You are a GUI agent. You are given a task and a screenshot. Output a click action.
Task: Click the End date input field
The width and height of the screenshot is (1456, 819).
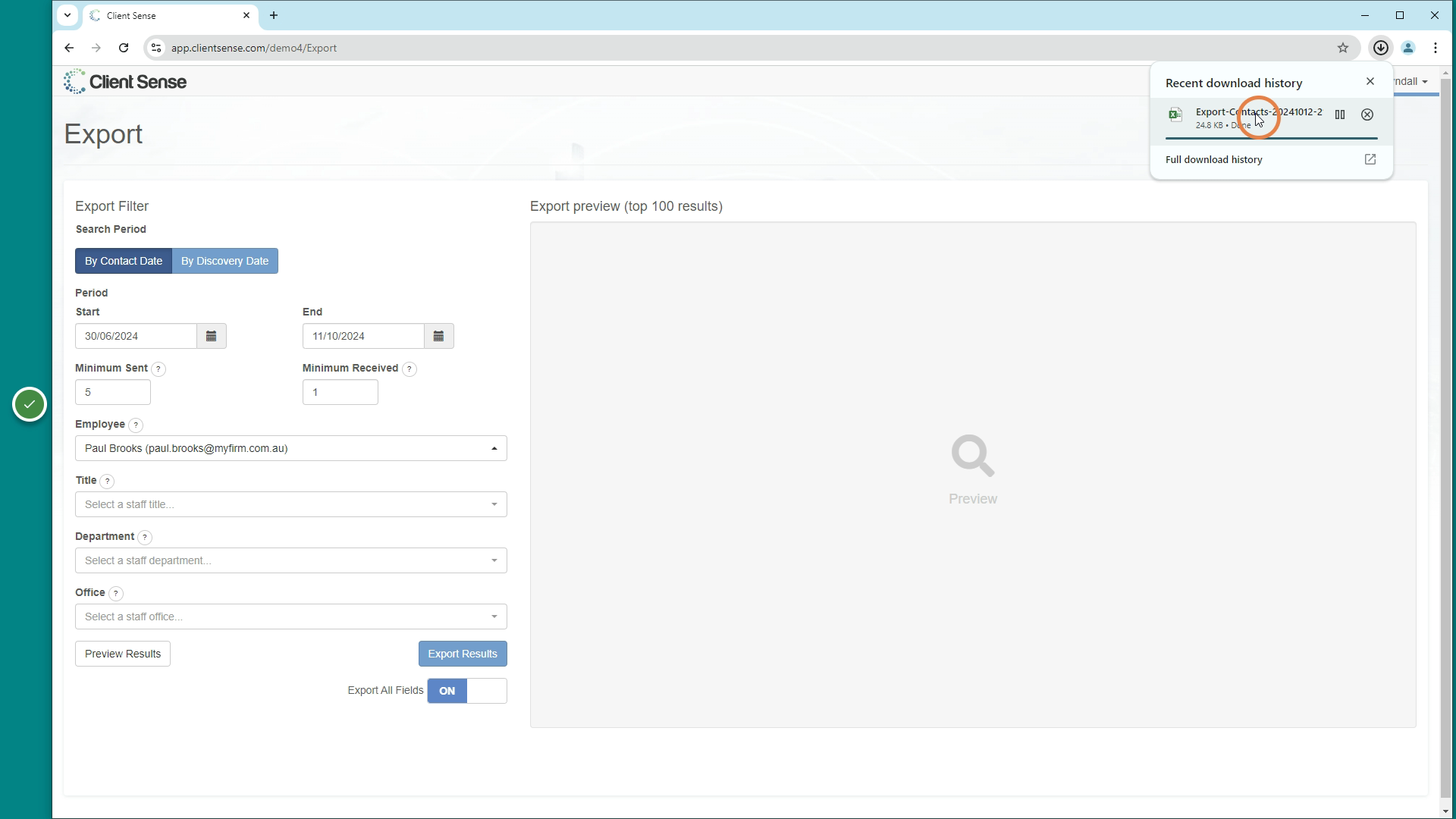pyautogui.click(x=364, y=336)
